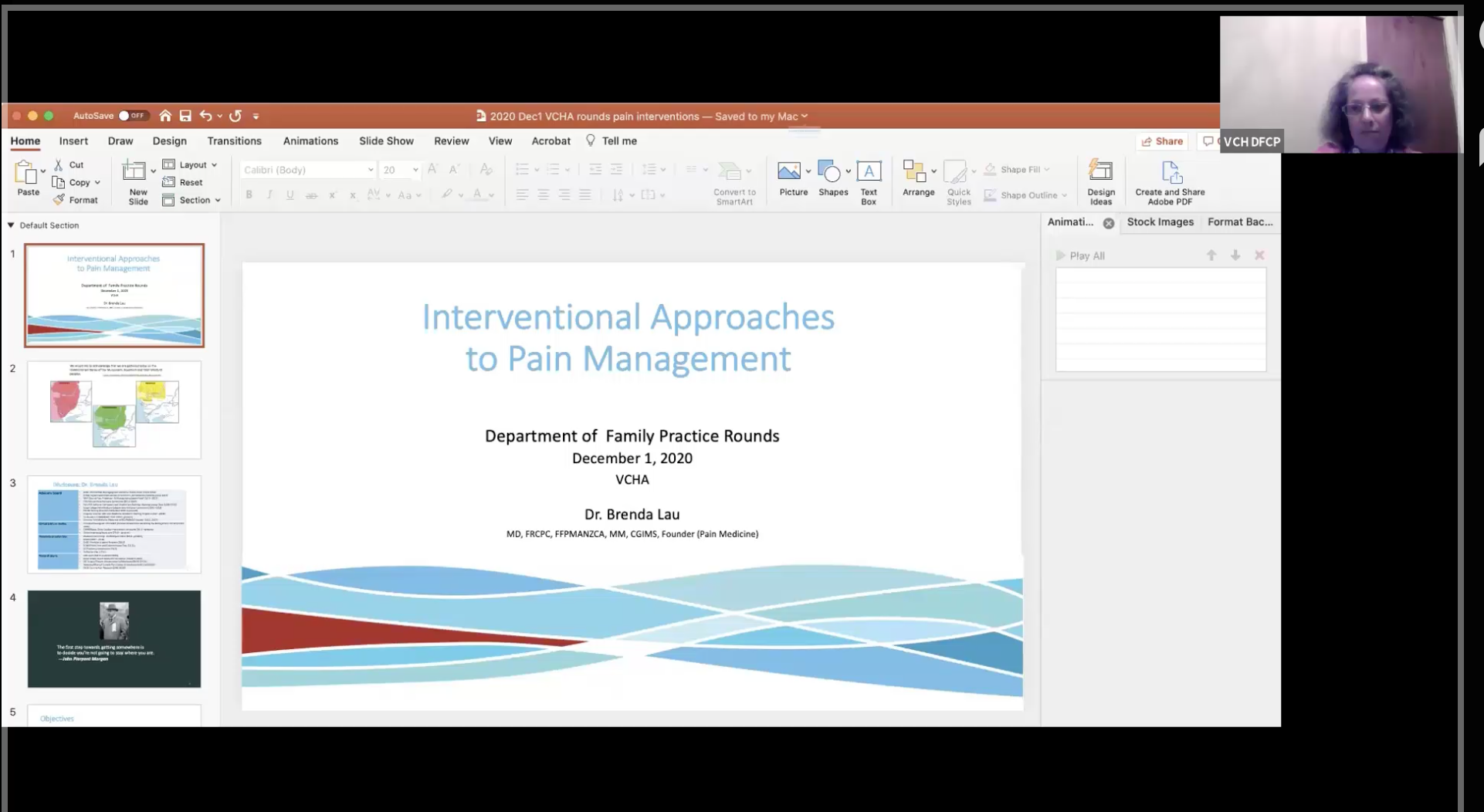Viewport: 1484px width, 812px height.
Task: Collapse the Default Section group
Action: tap(11, 225)
